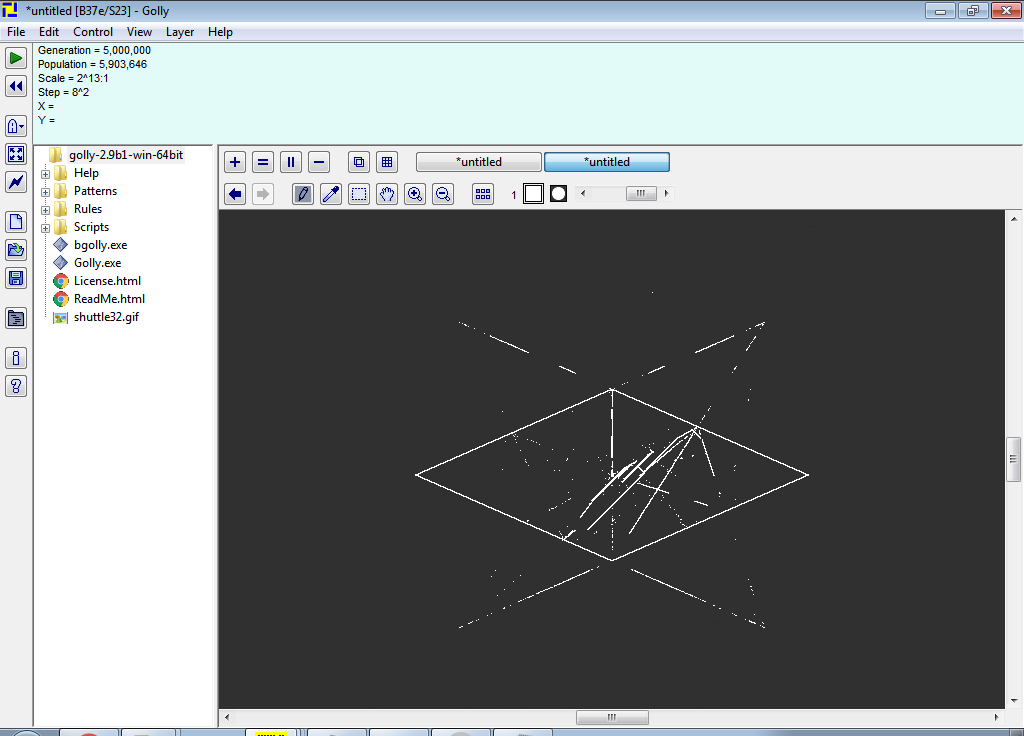Add a new layer with the plus button

click(x=235, y=162)
